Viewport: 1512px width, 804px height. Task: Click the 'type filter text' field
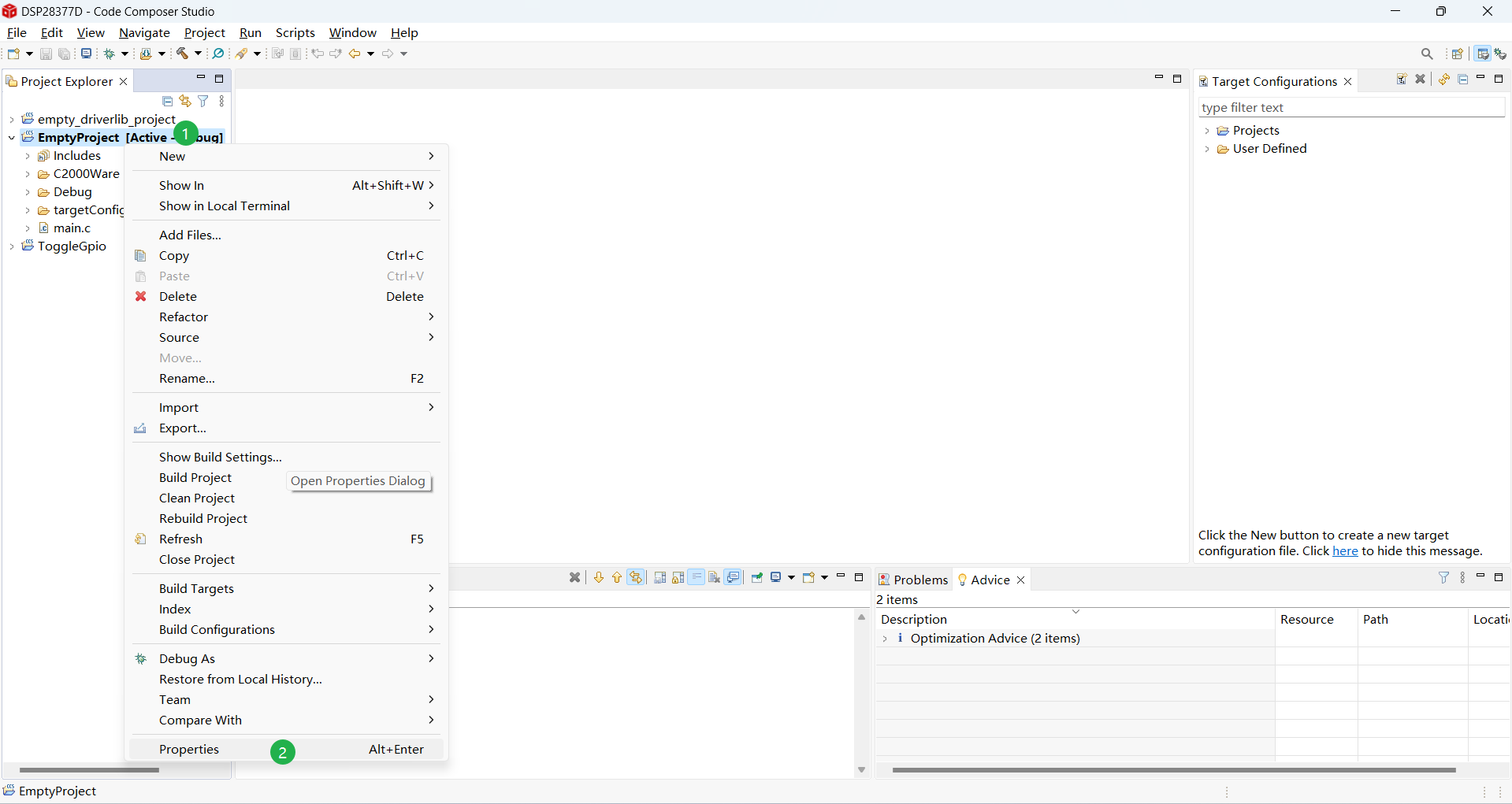pyautogui.click(x=1350, y=107)
